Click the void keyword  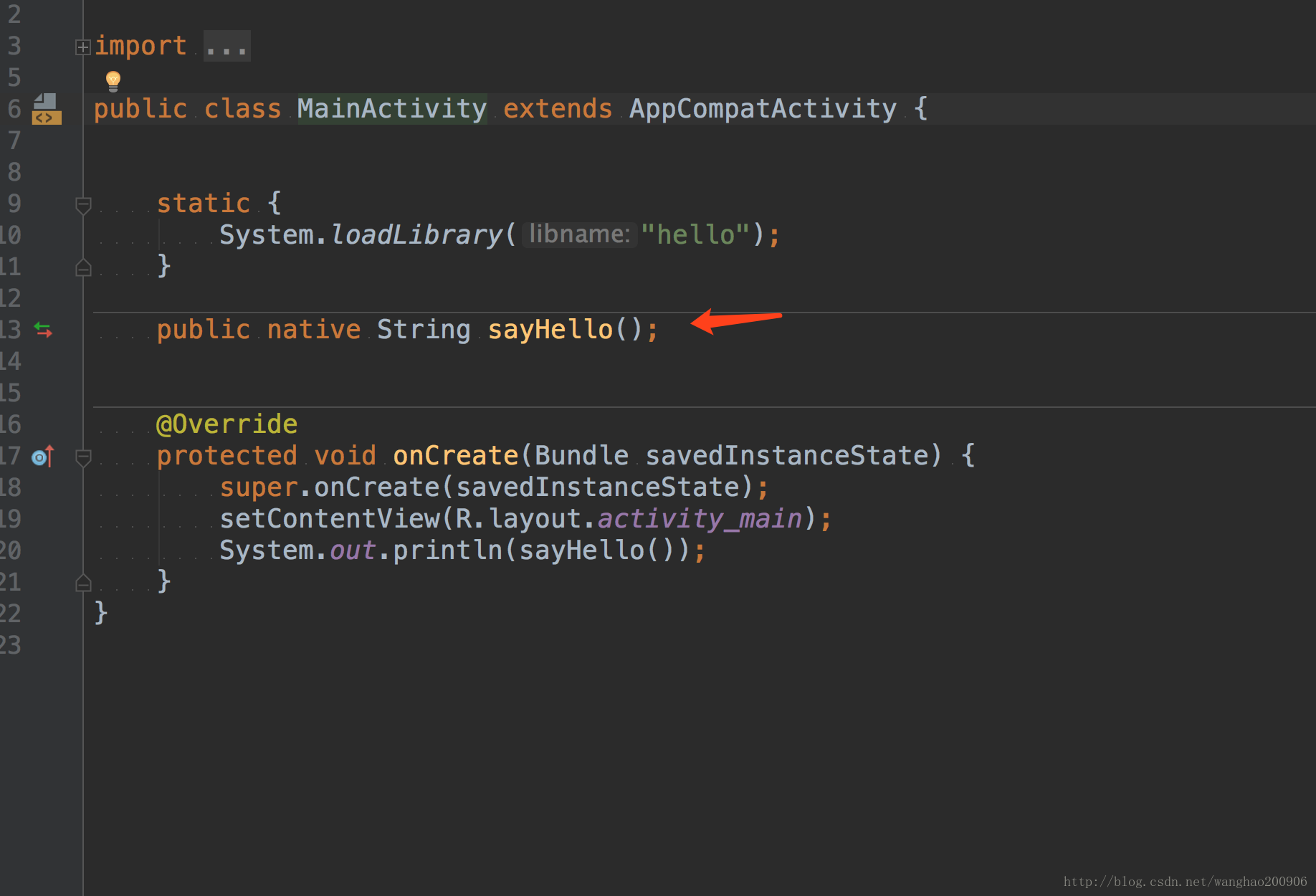click(345, 456)
